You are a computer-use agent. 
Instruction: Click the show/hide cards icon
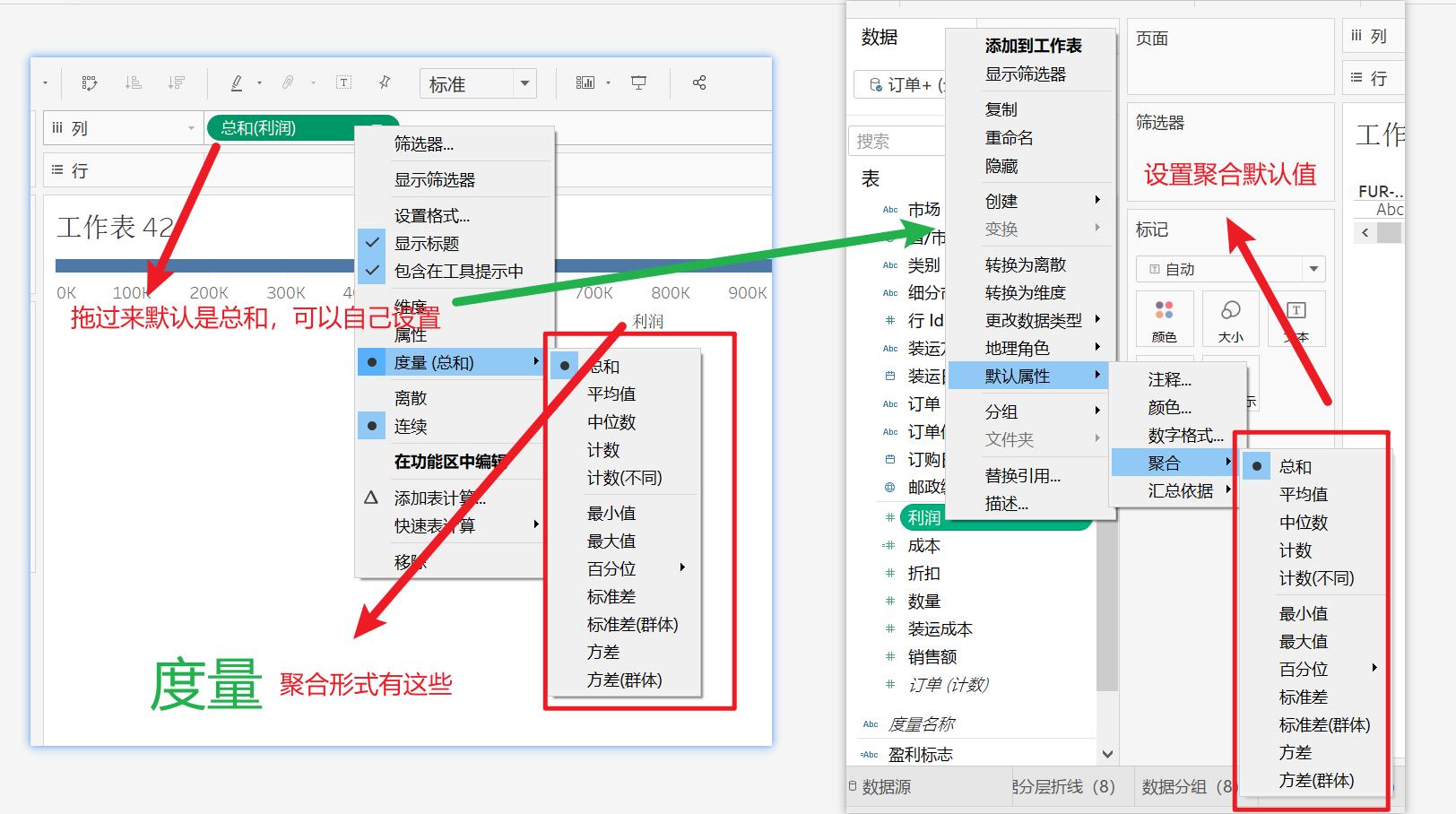[585, 82]
